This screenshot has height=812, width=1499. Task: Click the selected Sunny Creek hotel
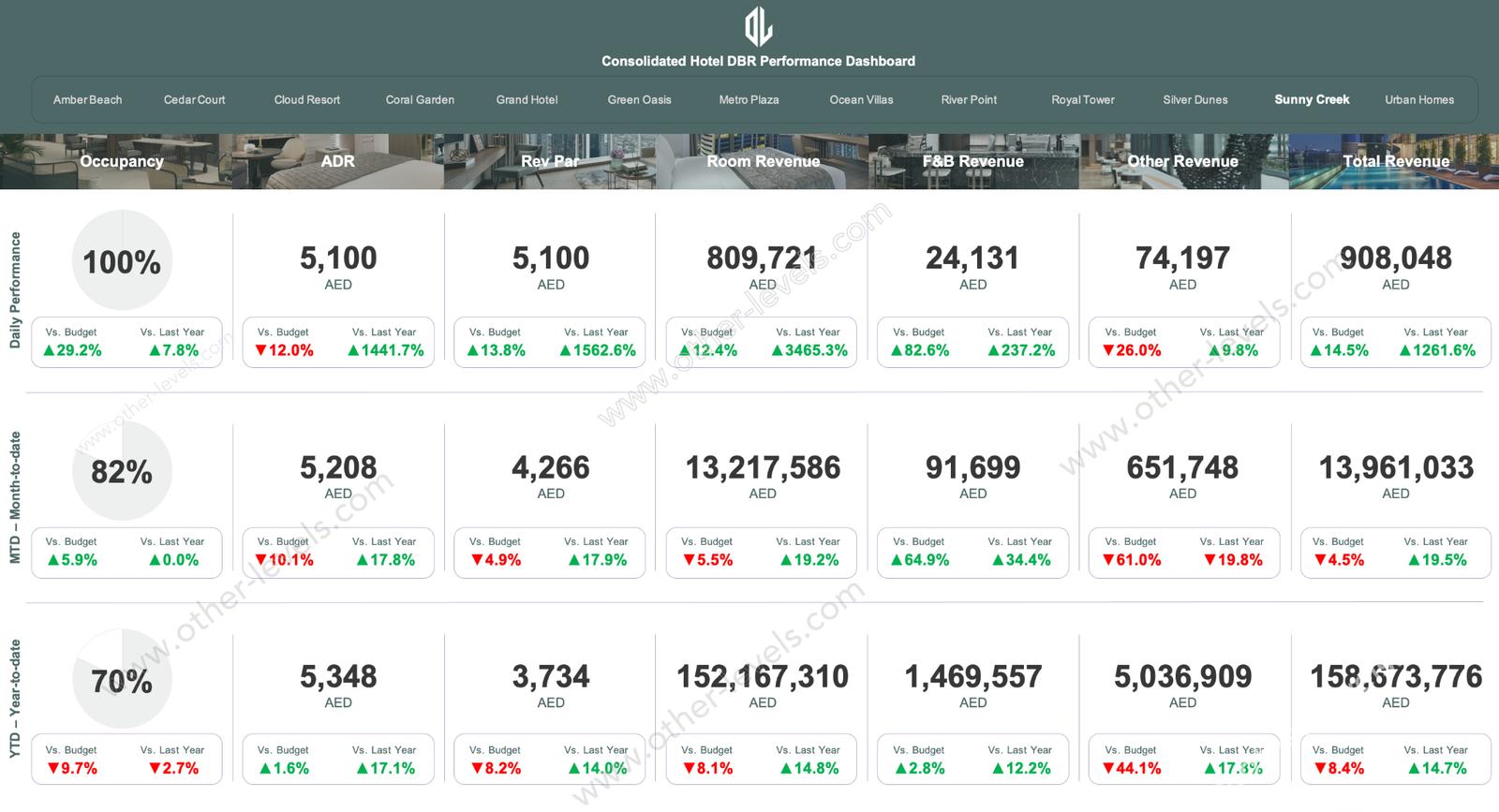click(x=1312, y=99)
